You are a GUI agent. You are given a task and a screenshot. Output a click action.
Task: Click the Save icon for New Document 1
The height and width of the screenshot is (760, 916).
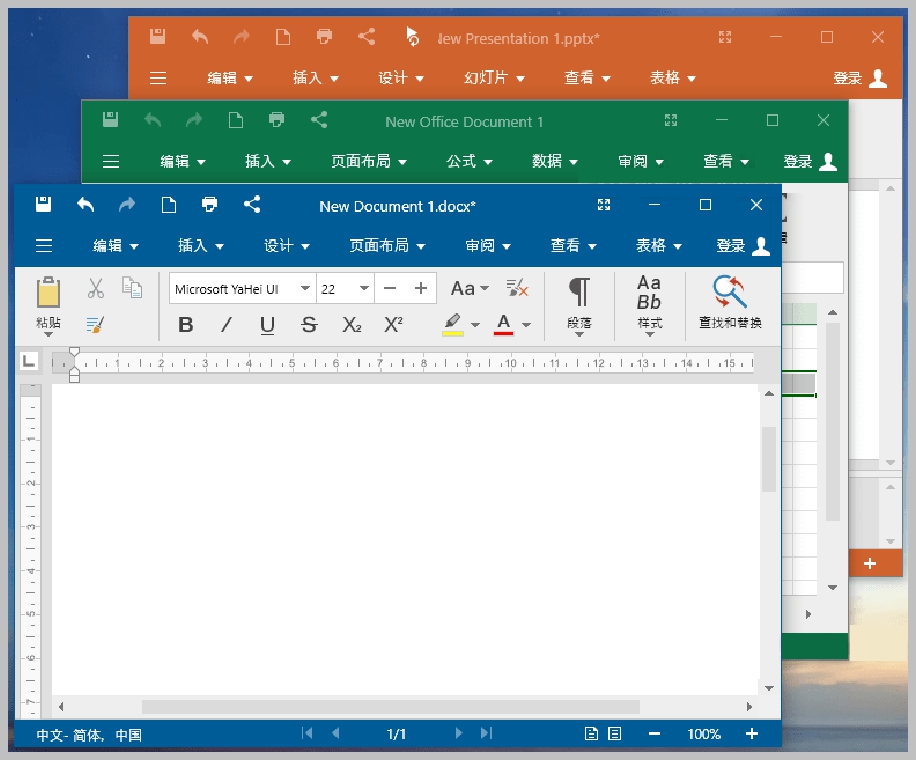pyautogui.click(x=42, y=203)
